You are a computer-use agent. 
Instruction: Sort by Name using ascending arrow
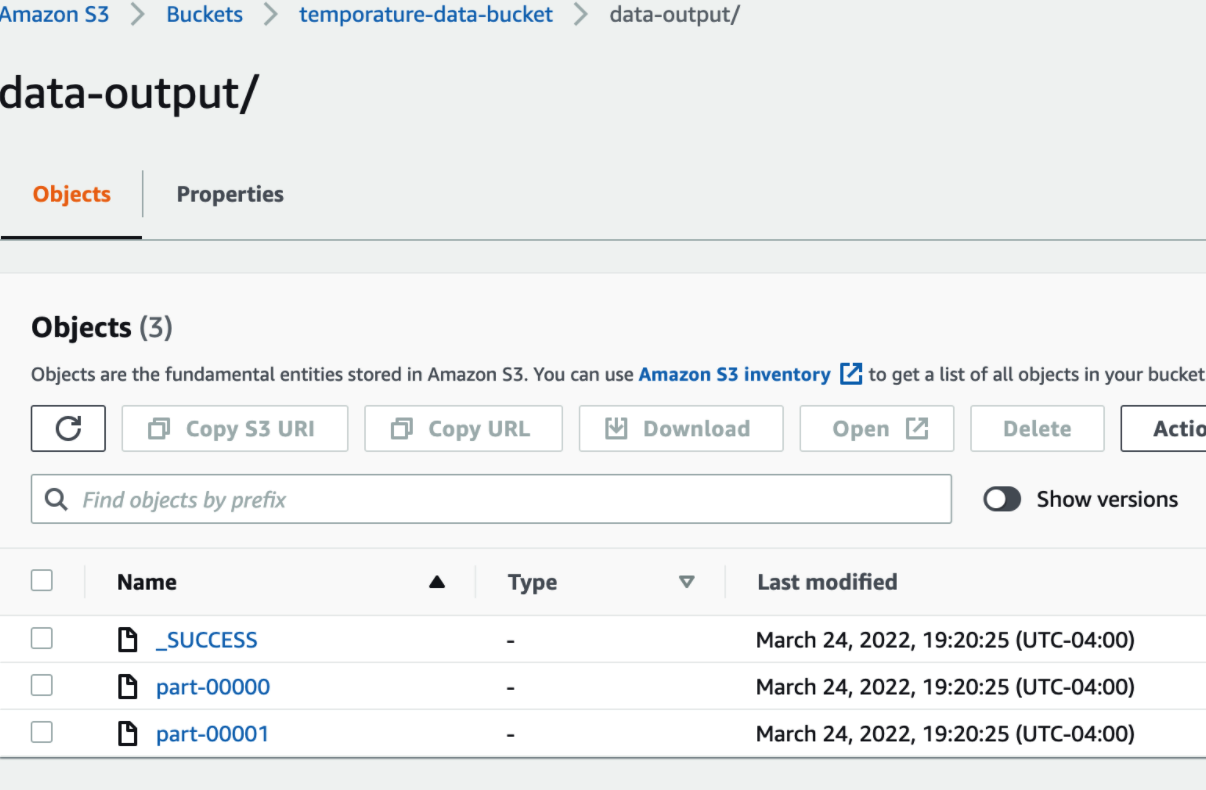click(x=437, y=582)
